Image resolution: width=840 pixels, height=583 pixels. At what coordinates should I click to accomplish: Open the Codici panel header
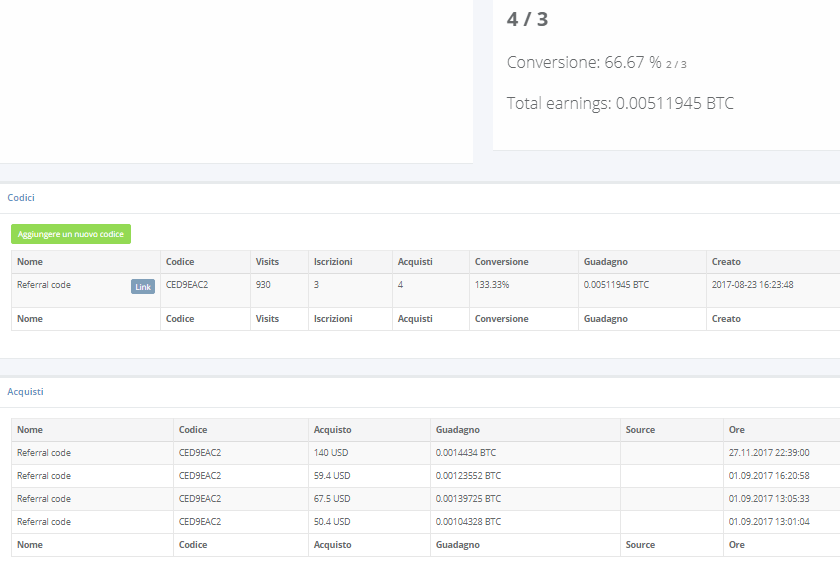pos(21,197)
